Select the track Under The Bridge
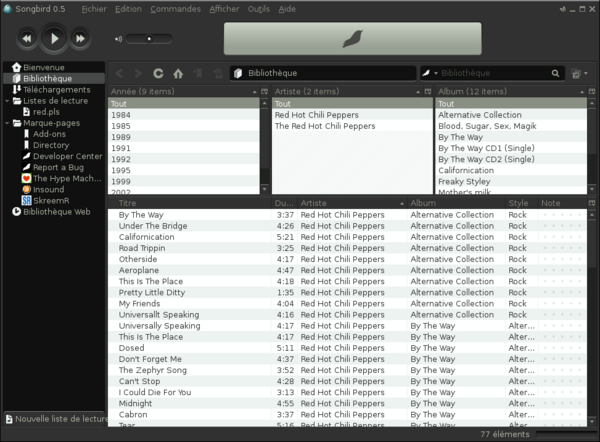The height and width of the screenshot is (442, 600). [x=347, y=226]
